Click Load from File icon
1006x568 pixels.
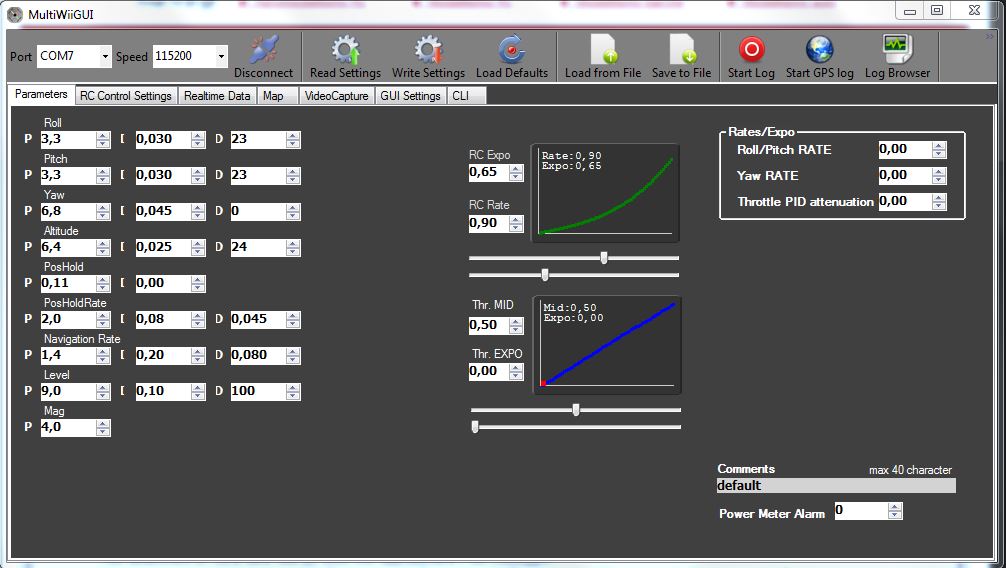[603, 49]
